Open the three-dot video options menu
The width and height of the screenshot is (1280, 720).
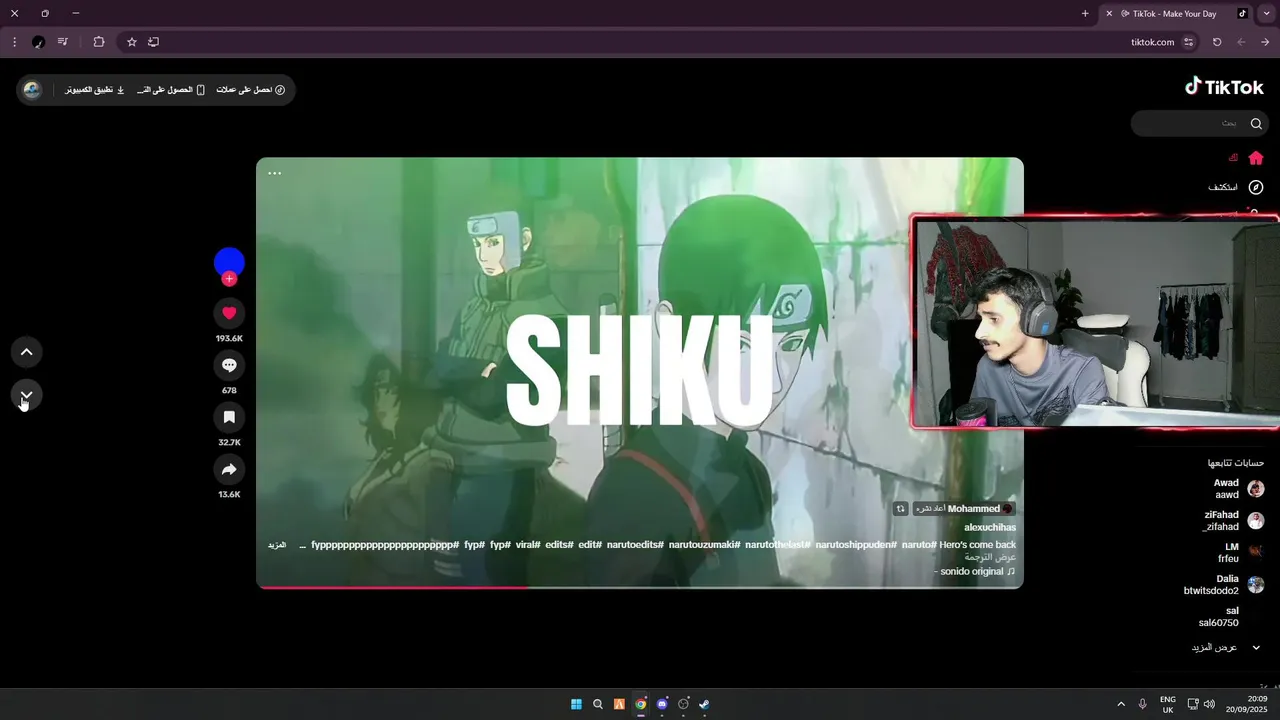pos(274,173)
